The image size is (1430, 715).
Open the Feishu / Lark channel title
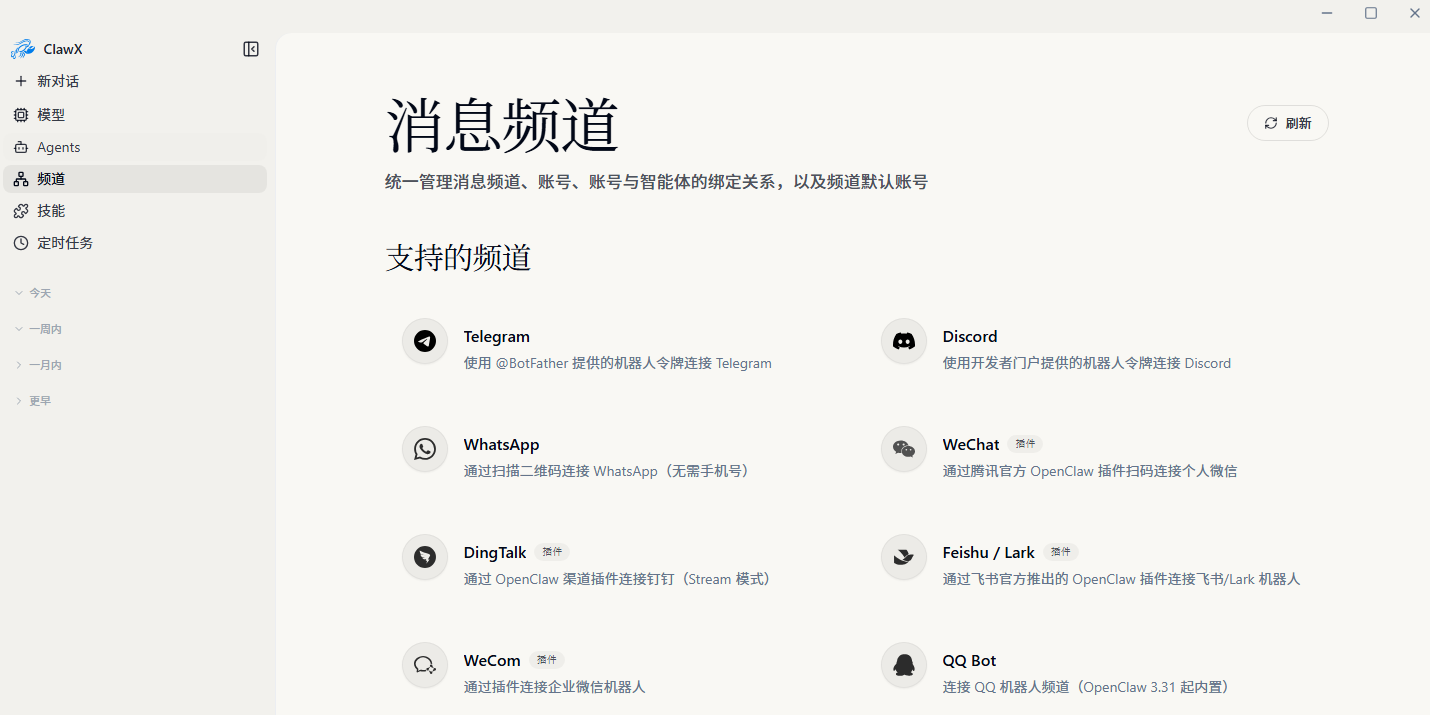(989, 553)
